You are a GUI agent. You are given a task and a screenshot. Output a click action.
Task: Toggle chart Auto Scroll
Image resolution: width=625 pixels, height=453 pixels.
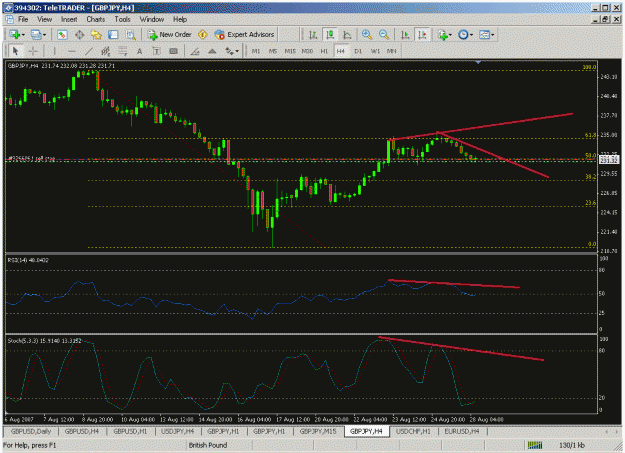click(405, 35)
